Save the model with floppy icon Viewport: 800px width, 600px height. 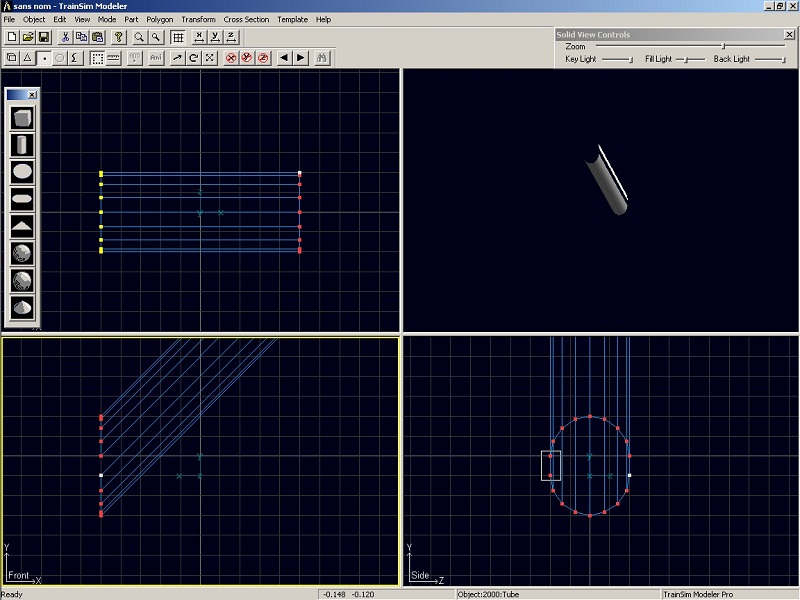44,37
